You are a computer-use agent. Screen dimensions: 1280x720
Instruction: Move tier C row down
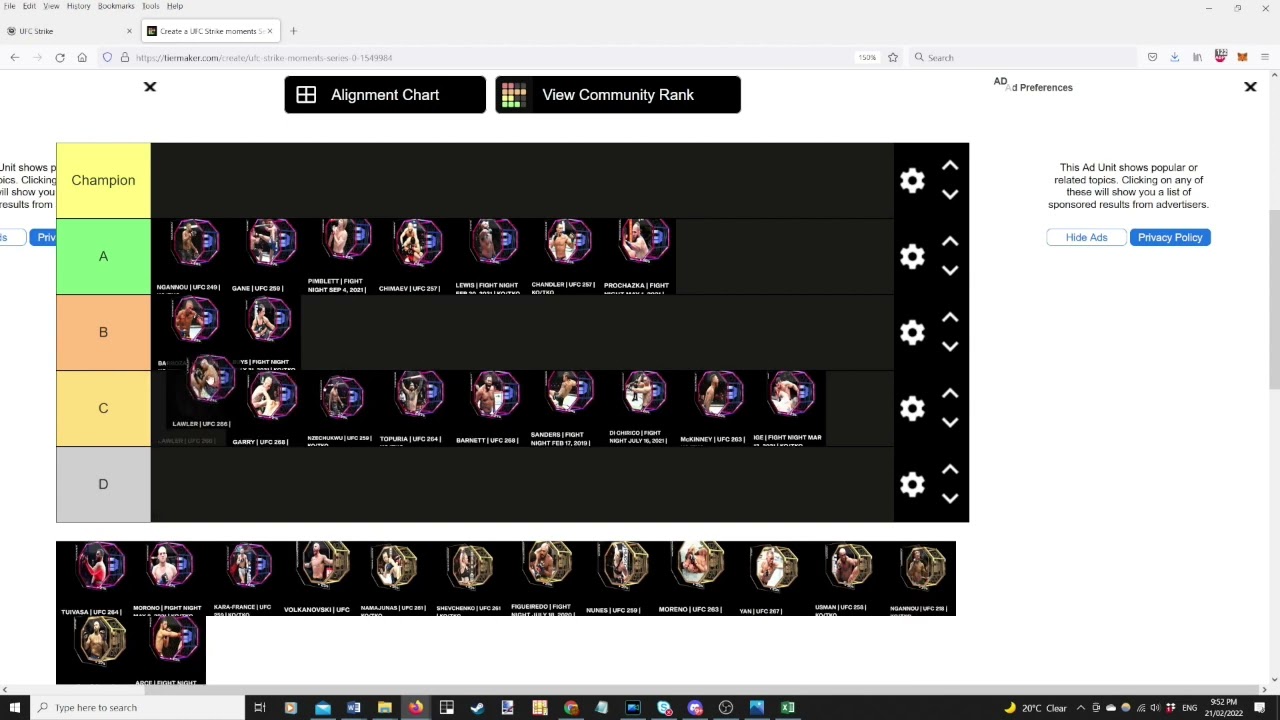click(950, 423)
